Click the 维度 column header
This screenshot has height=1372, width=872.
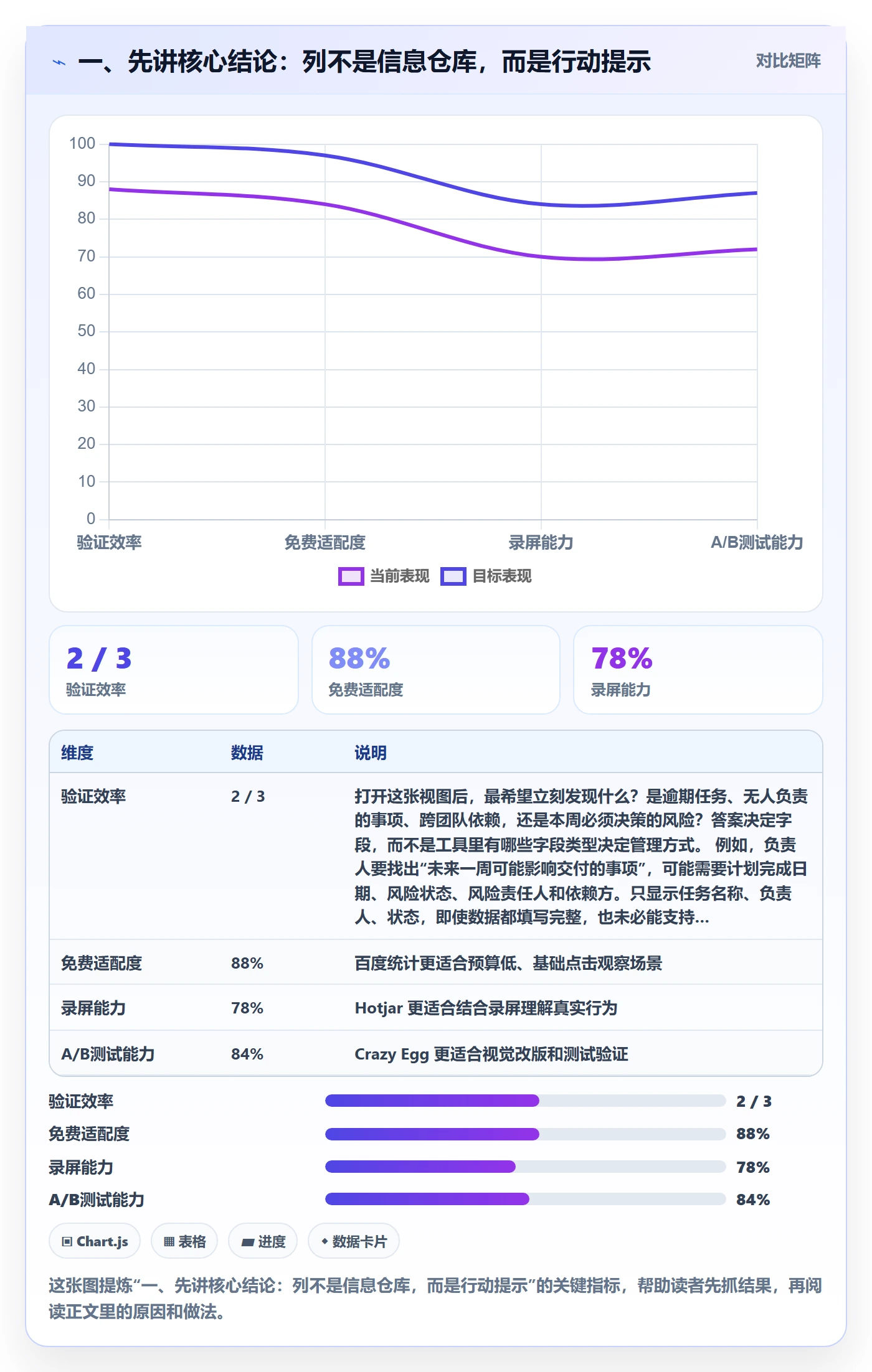tap(77, 753)
